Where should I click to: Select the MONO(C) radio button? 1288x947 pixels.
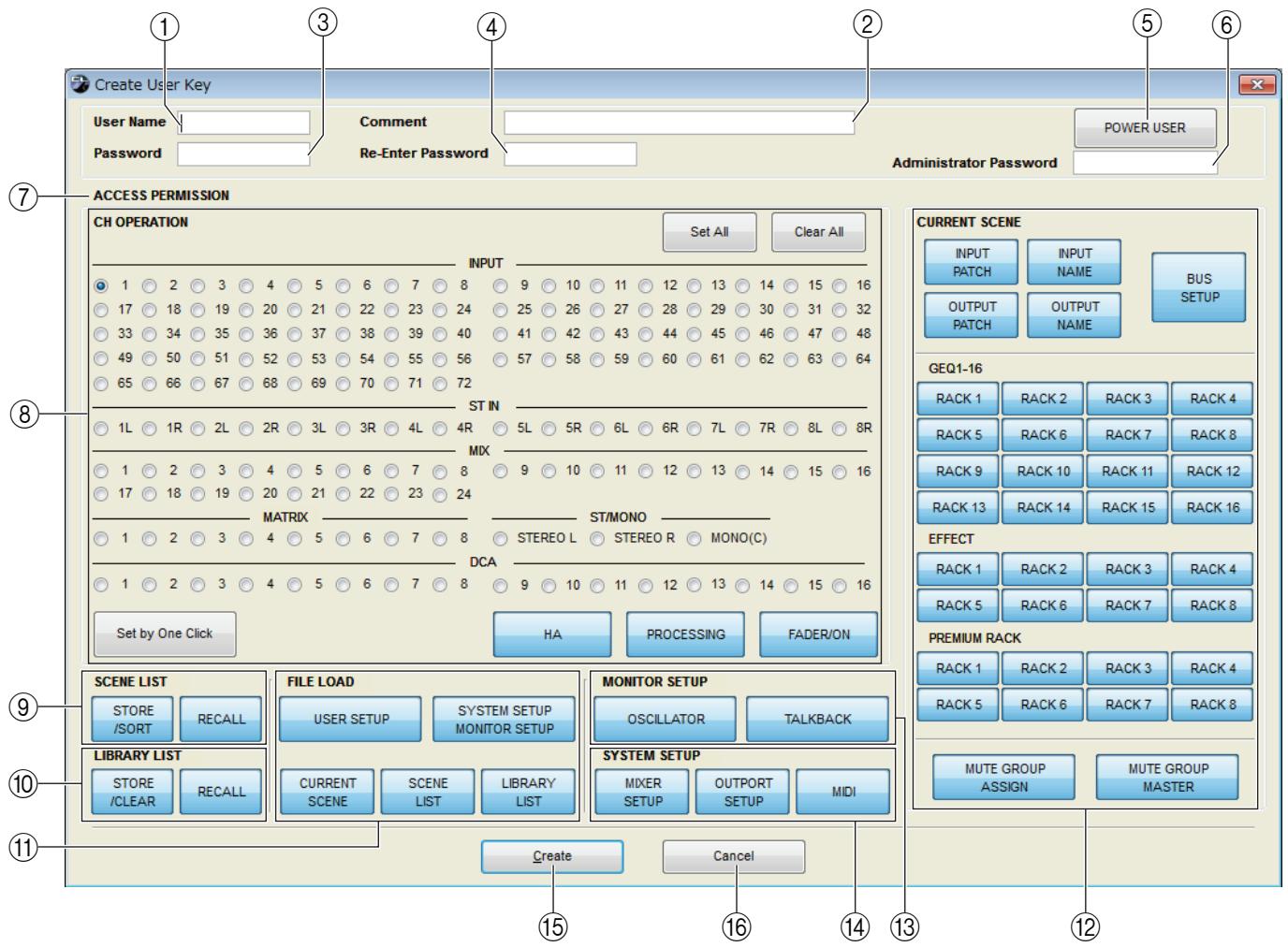click(x=694, y=539)
